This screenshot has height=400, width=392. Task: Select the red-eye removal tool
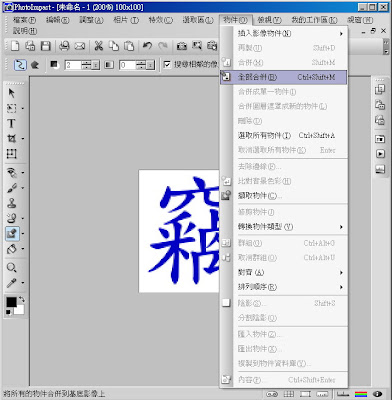(x=12, y=173)
